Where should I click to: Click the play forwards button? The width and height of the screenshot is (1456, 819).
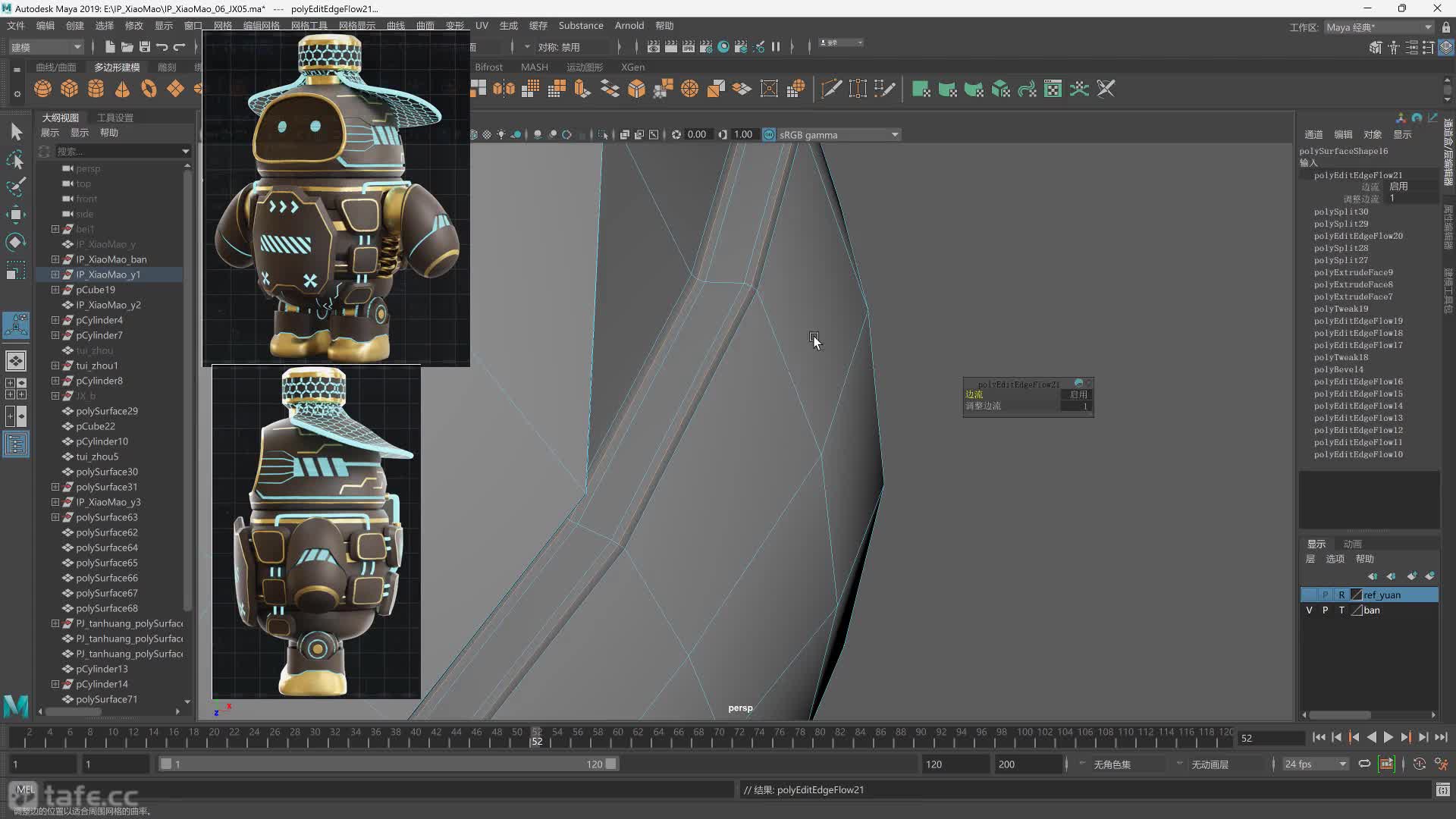click(x=1388, y=737)
